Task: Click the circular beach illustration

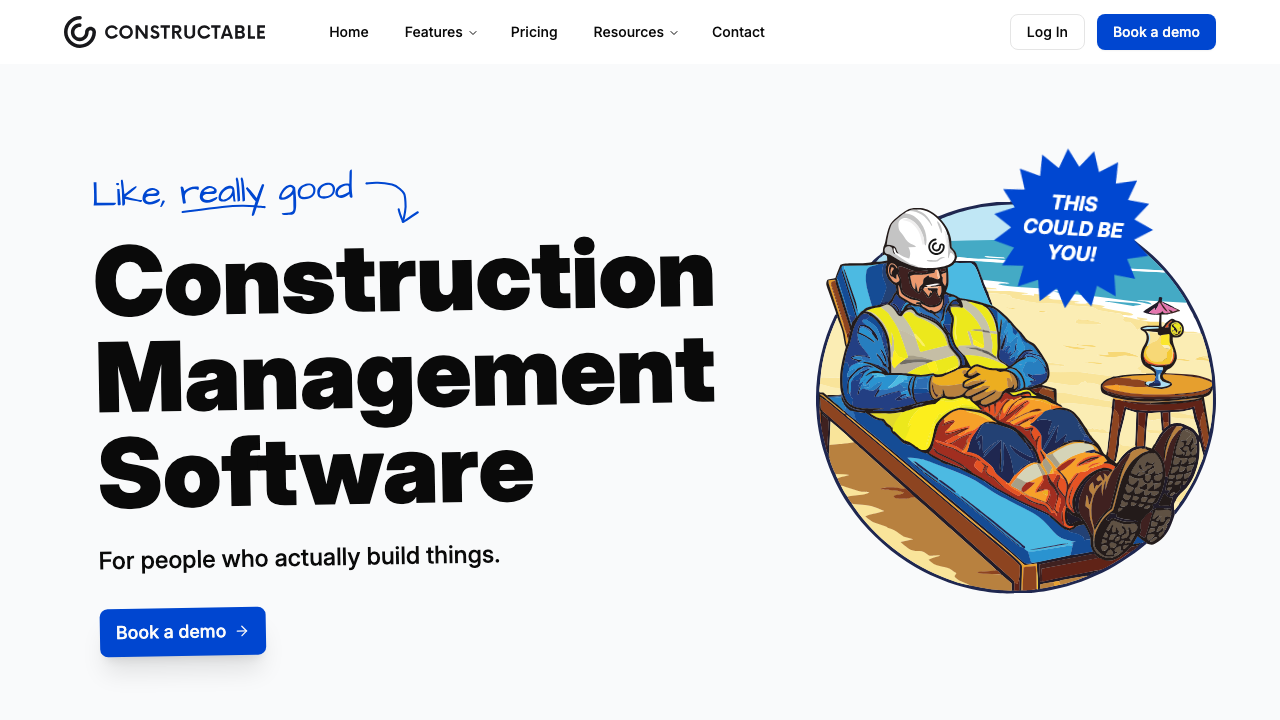Action: pyautogui.click(x=1015, y=390)
